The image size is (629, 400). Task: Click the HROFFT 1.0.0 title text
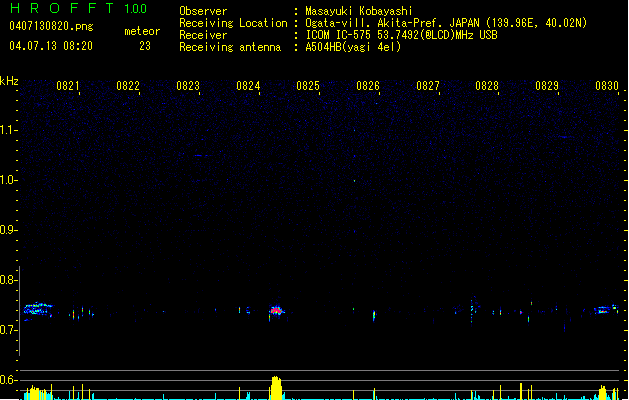tap(79, 8)
